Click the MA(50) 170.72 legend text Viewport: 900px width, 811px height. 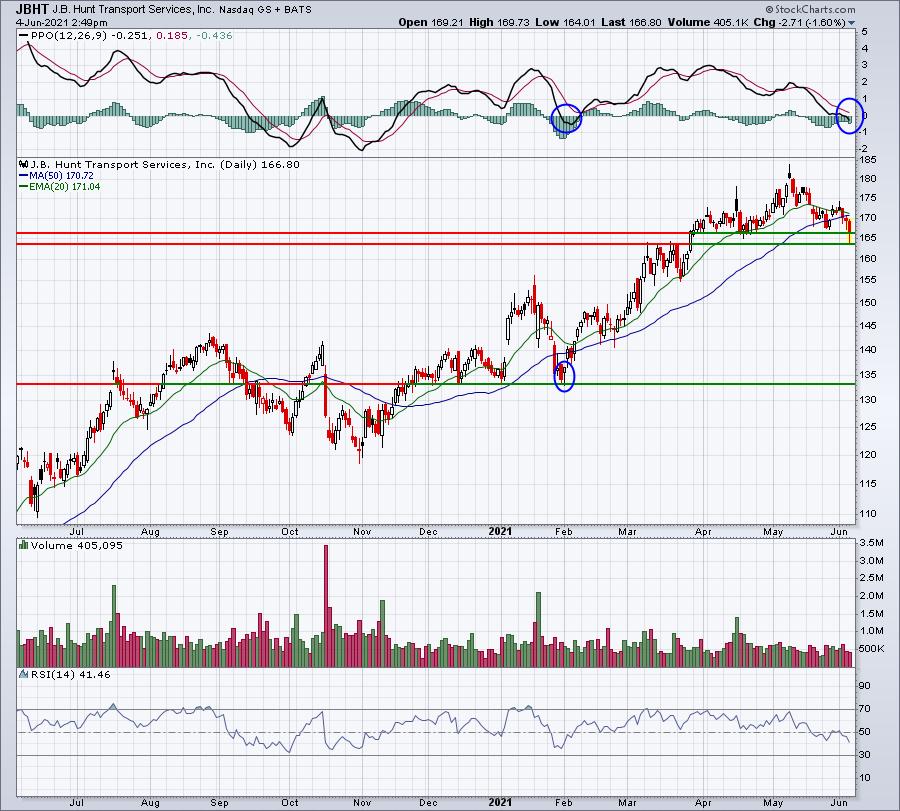[61, 176]
